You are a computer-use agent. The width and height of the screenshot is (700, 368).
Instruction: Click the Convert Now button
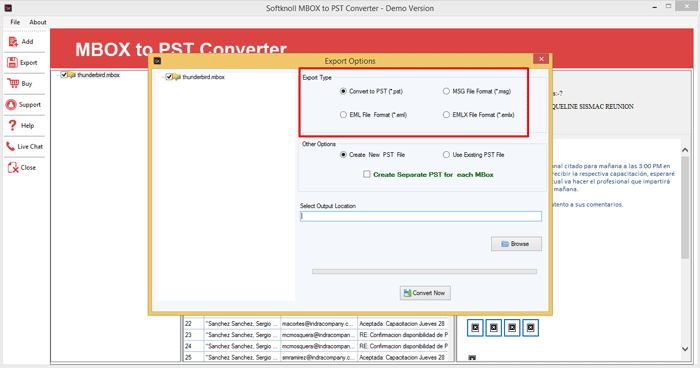click(425, 293)
